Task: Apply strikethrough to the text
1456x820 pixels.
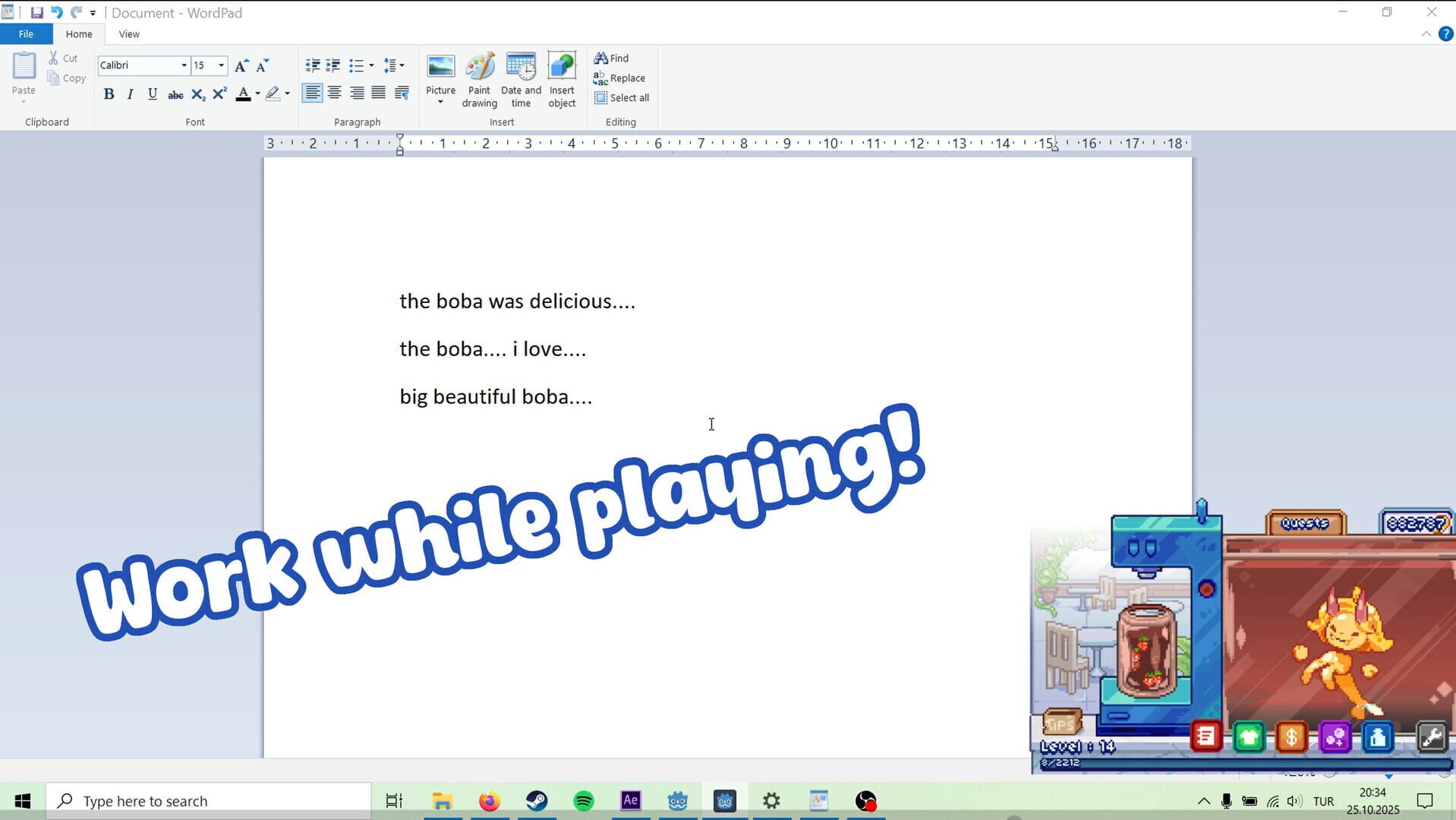Action: pos(175,93)
